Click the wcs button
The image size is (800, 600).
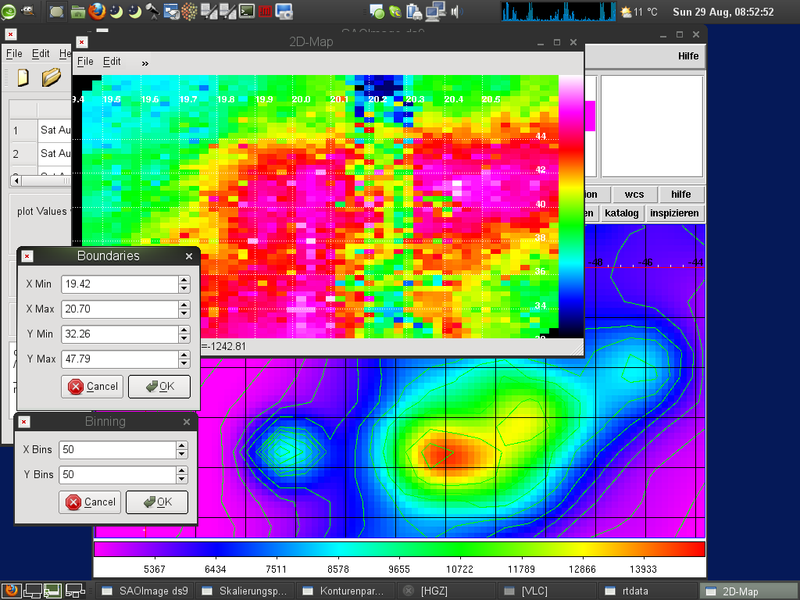click(x=634, y=194)
